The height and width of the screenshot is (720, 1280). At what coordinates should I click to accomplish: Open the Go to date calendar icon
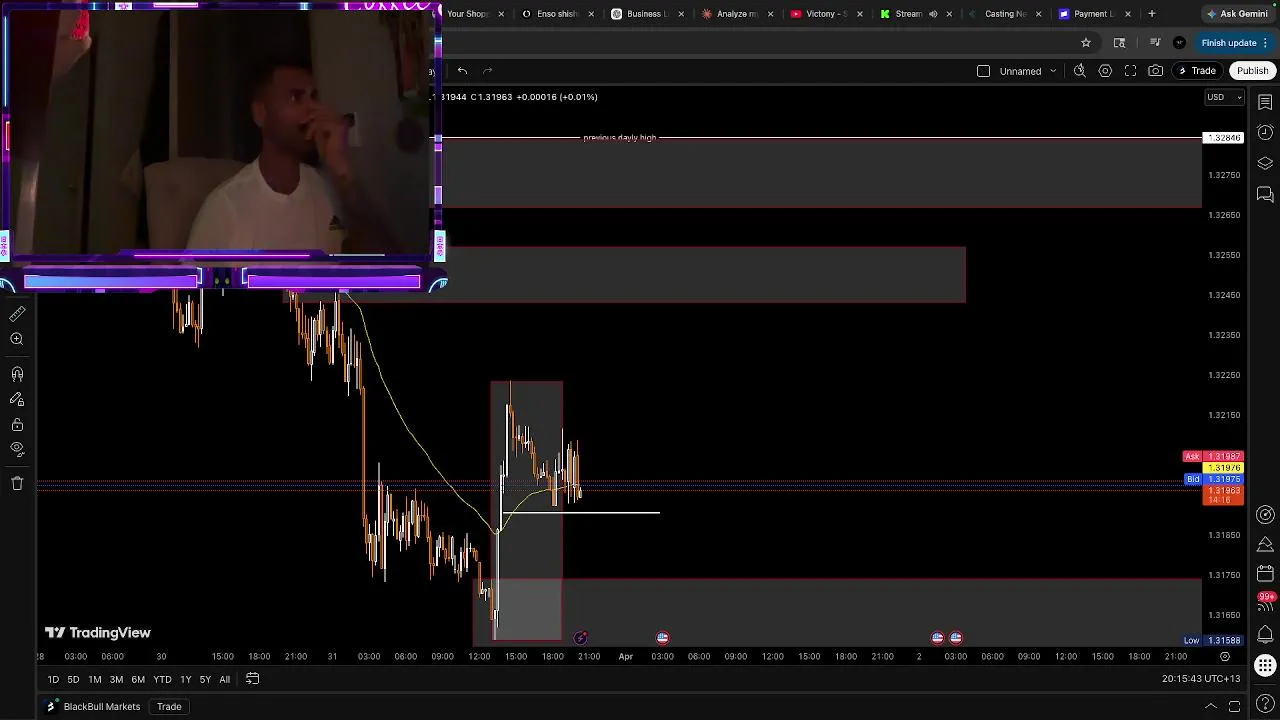[x=253, y=679]
